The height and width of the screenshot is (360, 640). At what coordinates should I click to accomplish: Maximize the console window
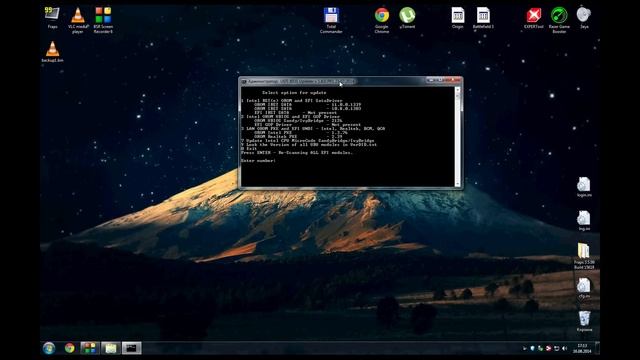(x=440, y=80)
